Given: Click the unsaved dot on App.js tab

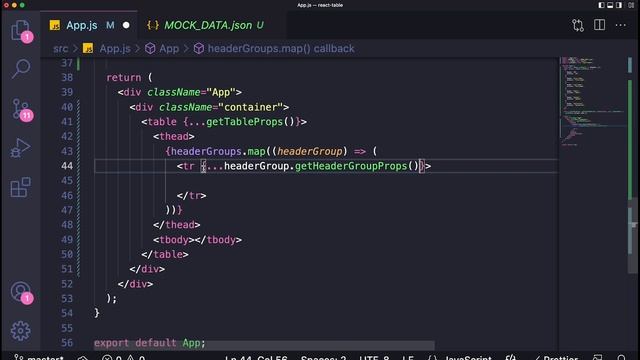Looking at the screenshot, I should (x=126, y=25).
